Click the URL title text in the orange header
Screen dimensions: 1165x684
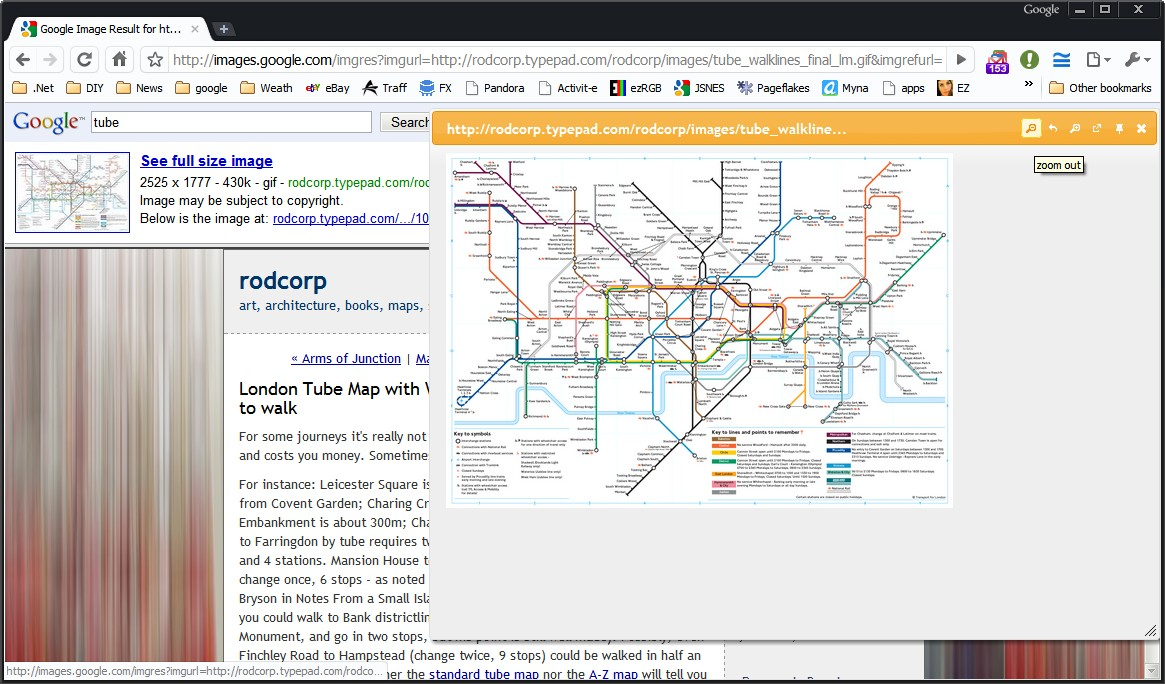646,129
